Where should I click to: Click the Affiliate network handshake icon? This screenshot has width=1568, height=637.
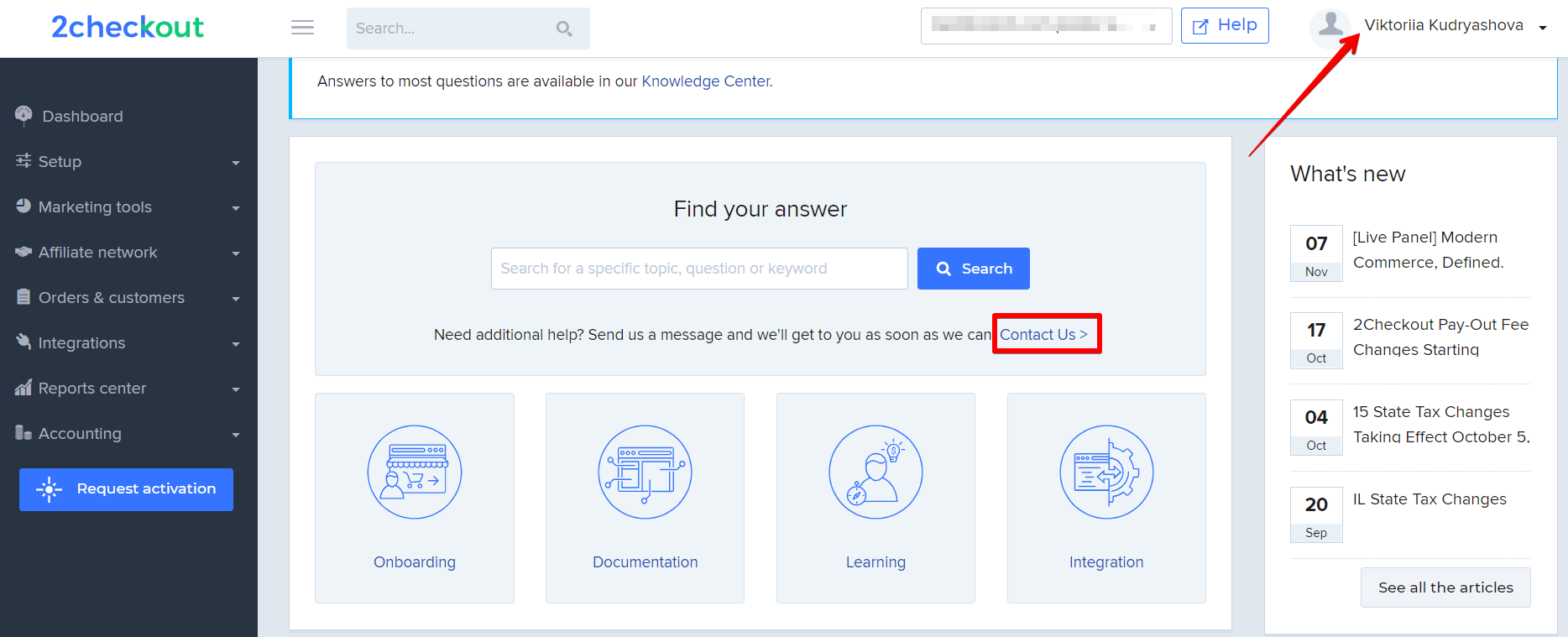24,252
